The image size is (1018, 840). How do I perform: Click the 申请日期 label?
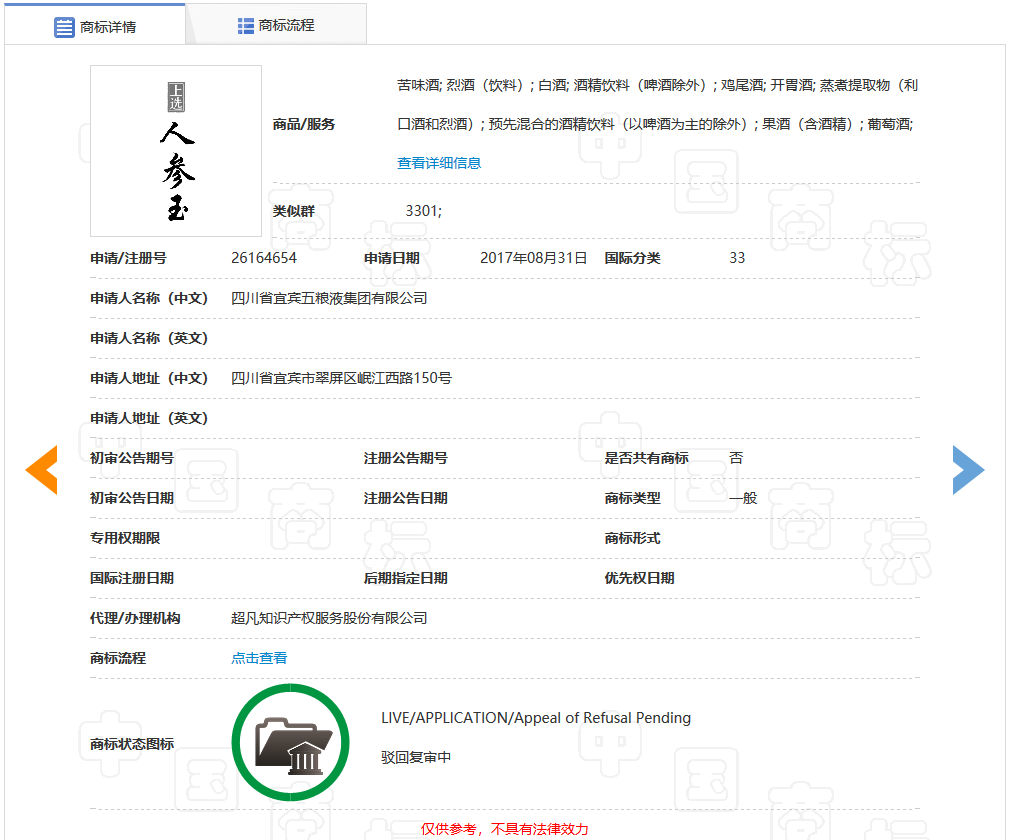point(391,258)
